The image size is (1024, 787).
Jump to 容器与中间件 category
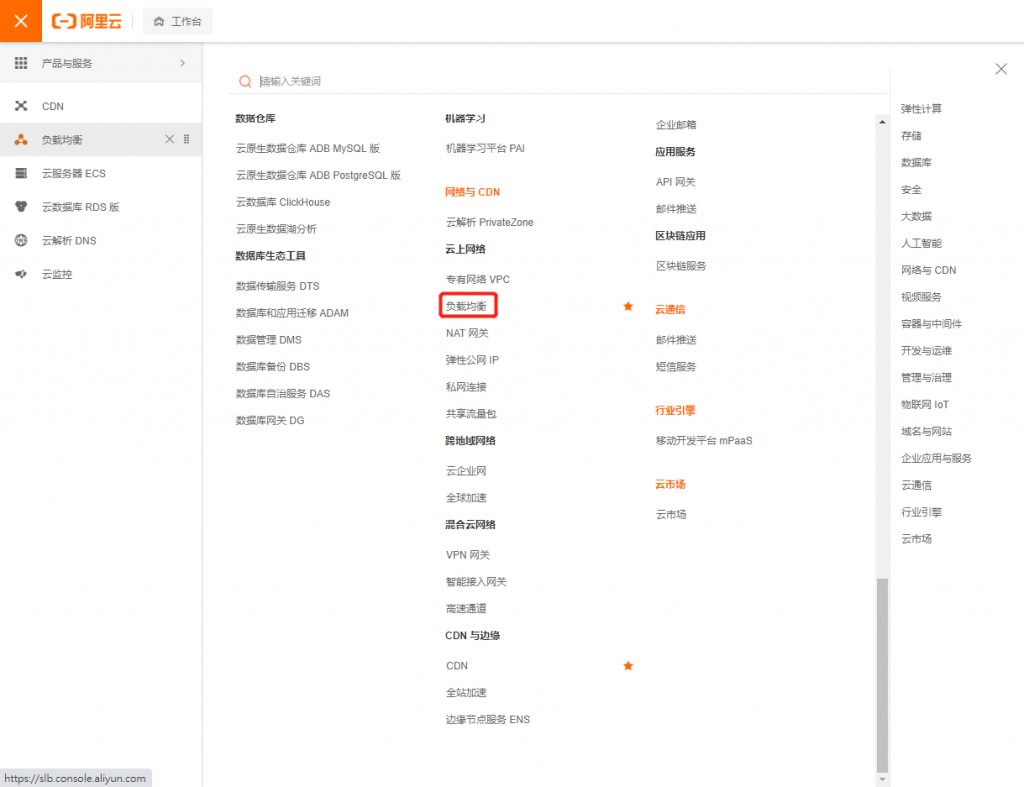(x=931, y=323)
